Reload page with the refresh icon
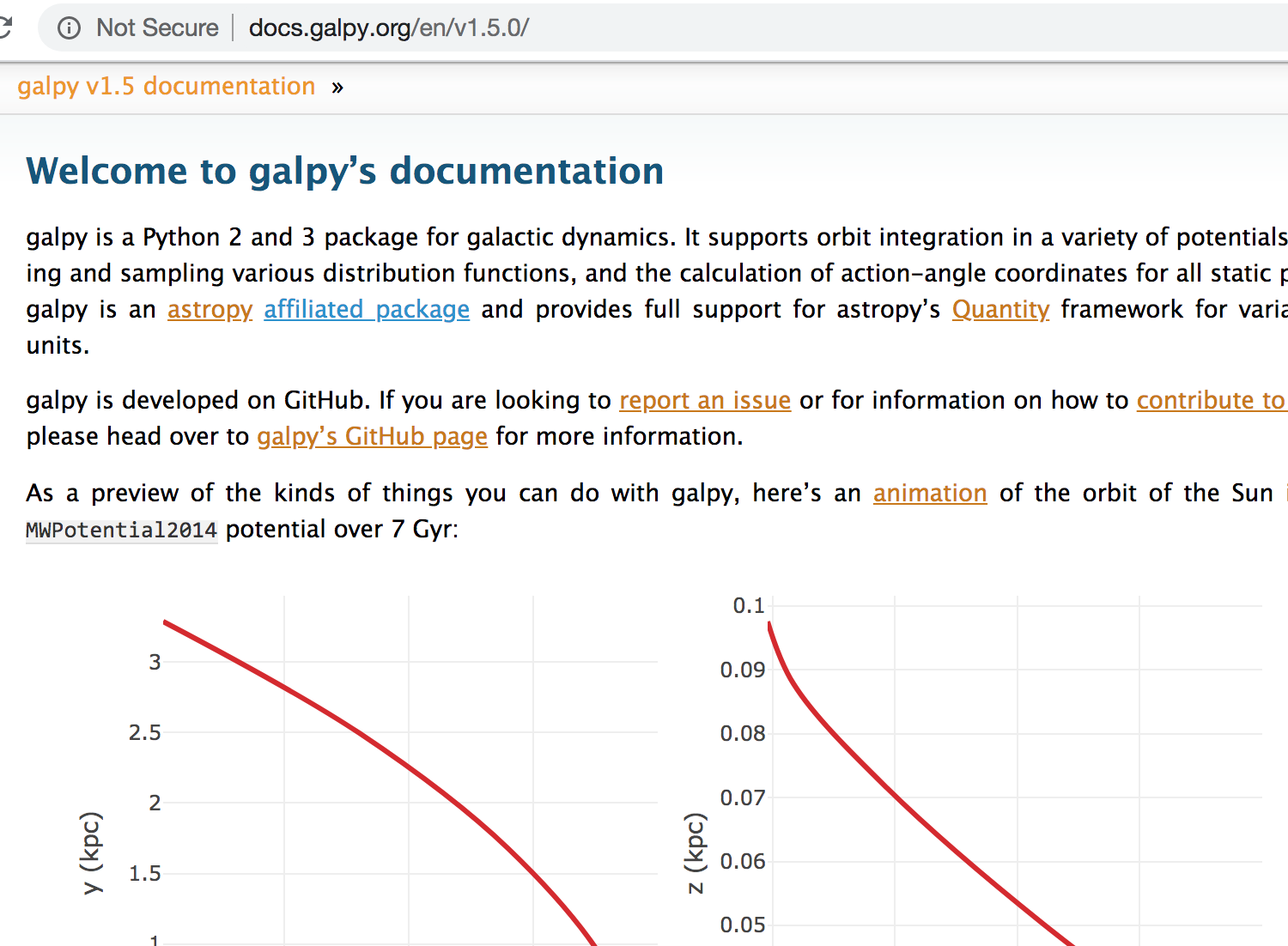Screen dimensions: 1288x946 tap(5, 27)
